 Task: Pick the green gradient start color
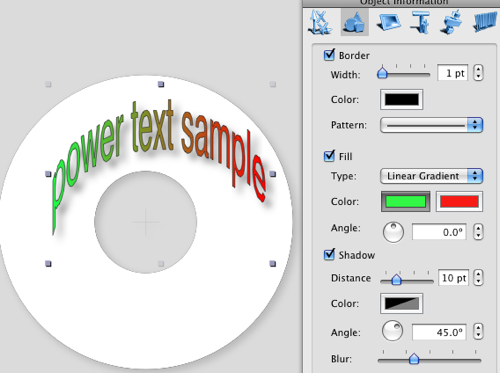405,201
